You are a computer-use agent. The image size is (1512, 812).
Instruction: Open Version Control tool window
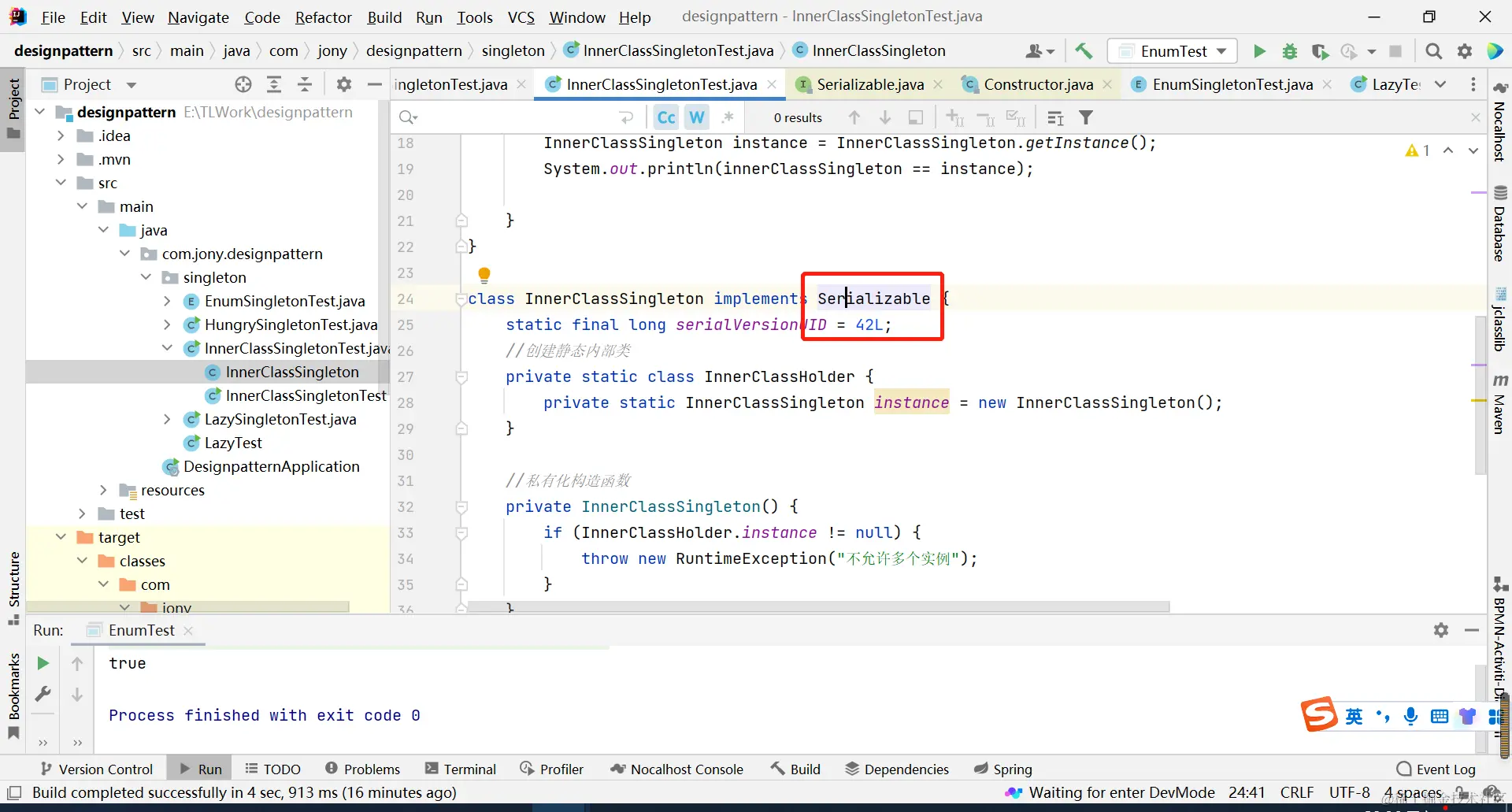tap(97, 769)
